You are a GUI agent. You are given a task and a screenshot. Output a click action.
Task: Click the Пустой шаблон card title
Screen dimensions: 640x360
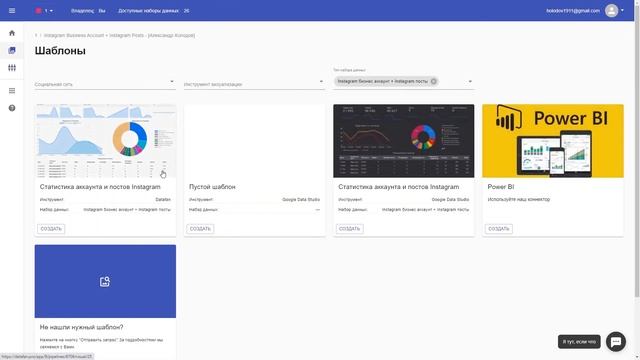(212, 187)
